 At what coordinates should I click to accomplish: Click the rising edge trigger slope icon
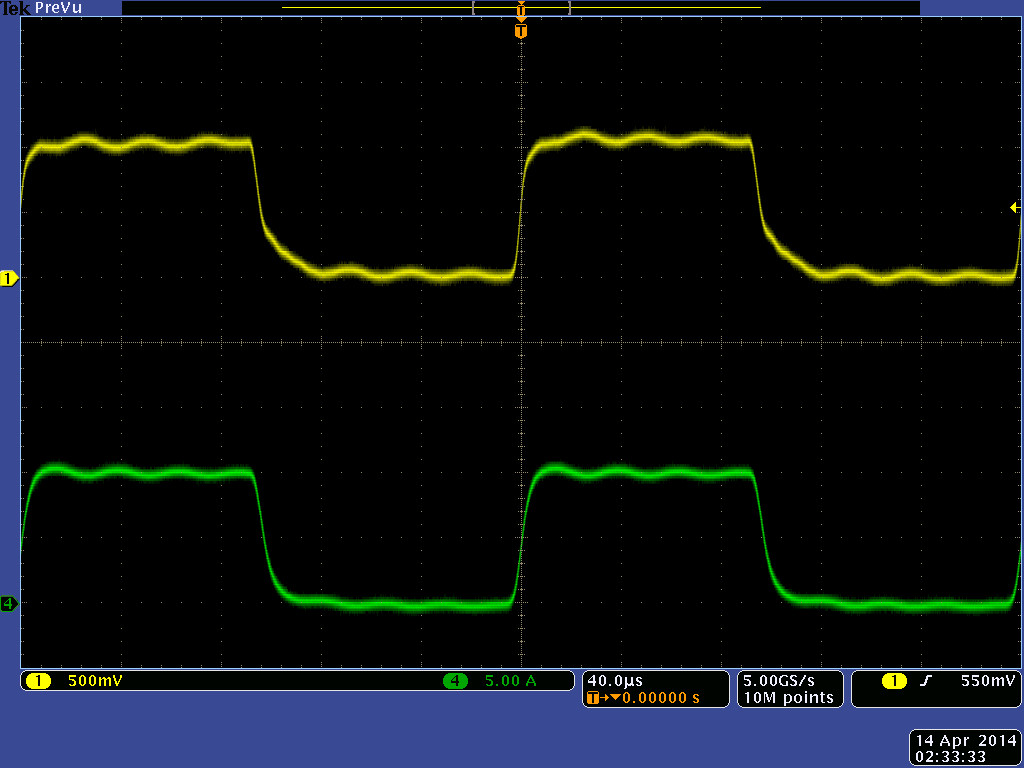pos(925,681)
